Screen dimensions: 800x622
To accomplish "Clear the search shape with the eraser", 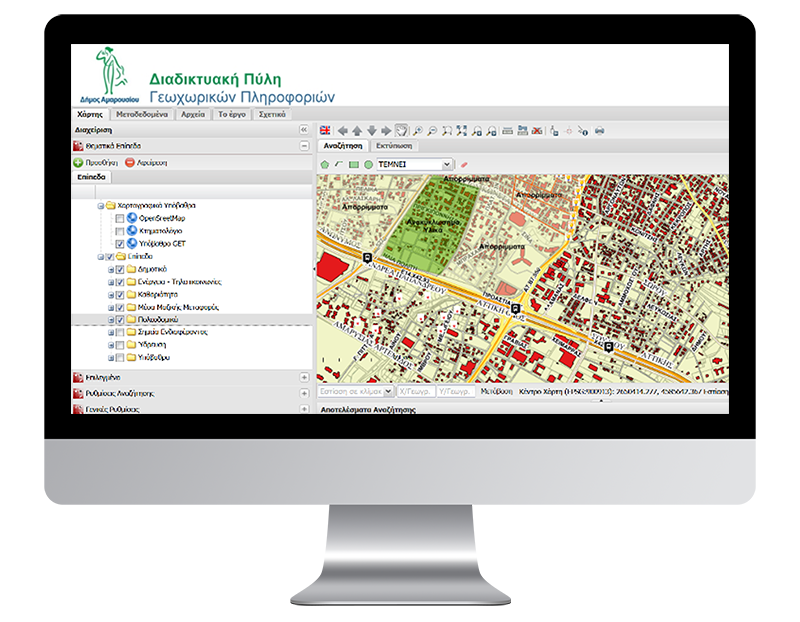I will (464, 164).
